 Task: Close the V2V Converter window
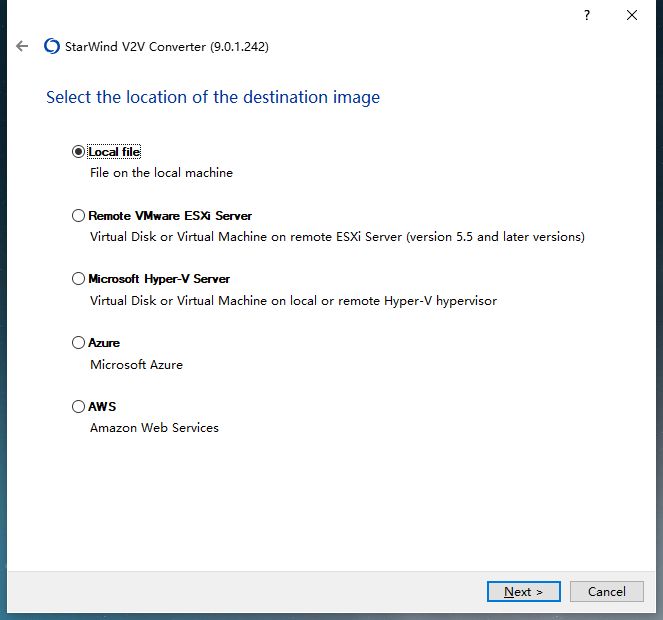(632, 15)
